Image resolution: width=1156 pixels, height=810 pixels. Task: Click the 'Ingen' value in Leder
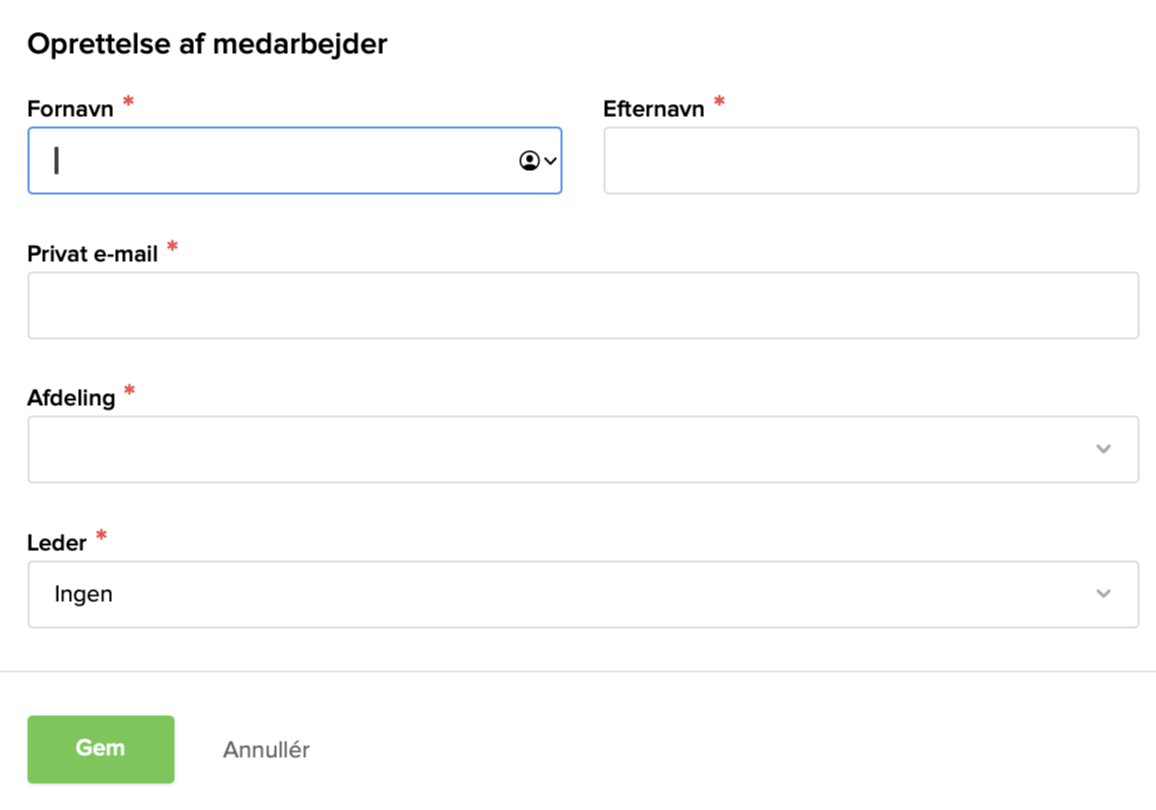click(x=83, y=594)
